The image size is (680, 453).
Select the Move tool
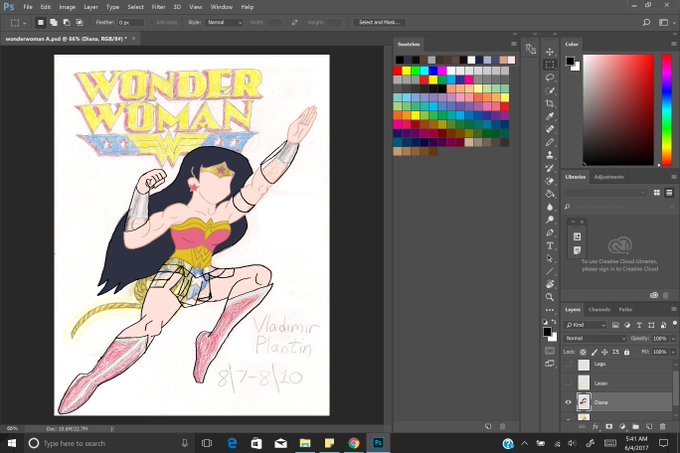[x=550, y=52]
